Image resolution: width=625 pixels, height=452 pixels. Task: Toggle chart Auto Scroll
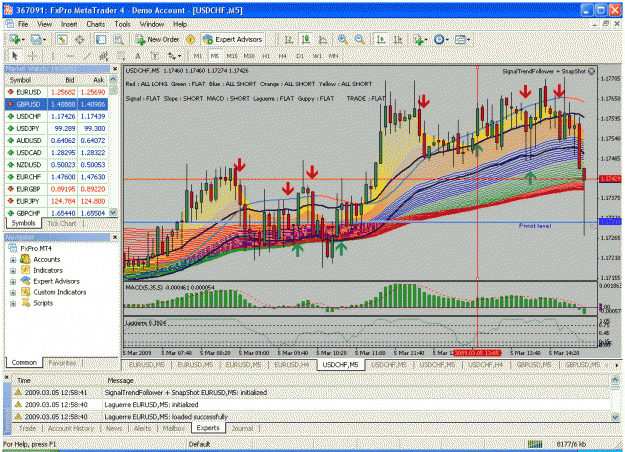[381, 39]
